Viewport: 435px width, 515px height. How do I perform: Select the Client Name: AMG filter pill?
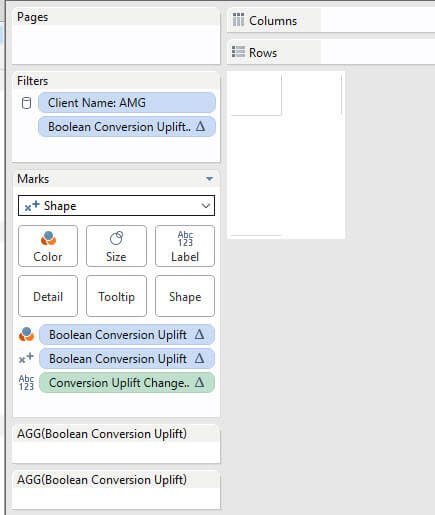pos(127,103)
